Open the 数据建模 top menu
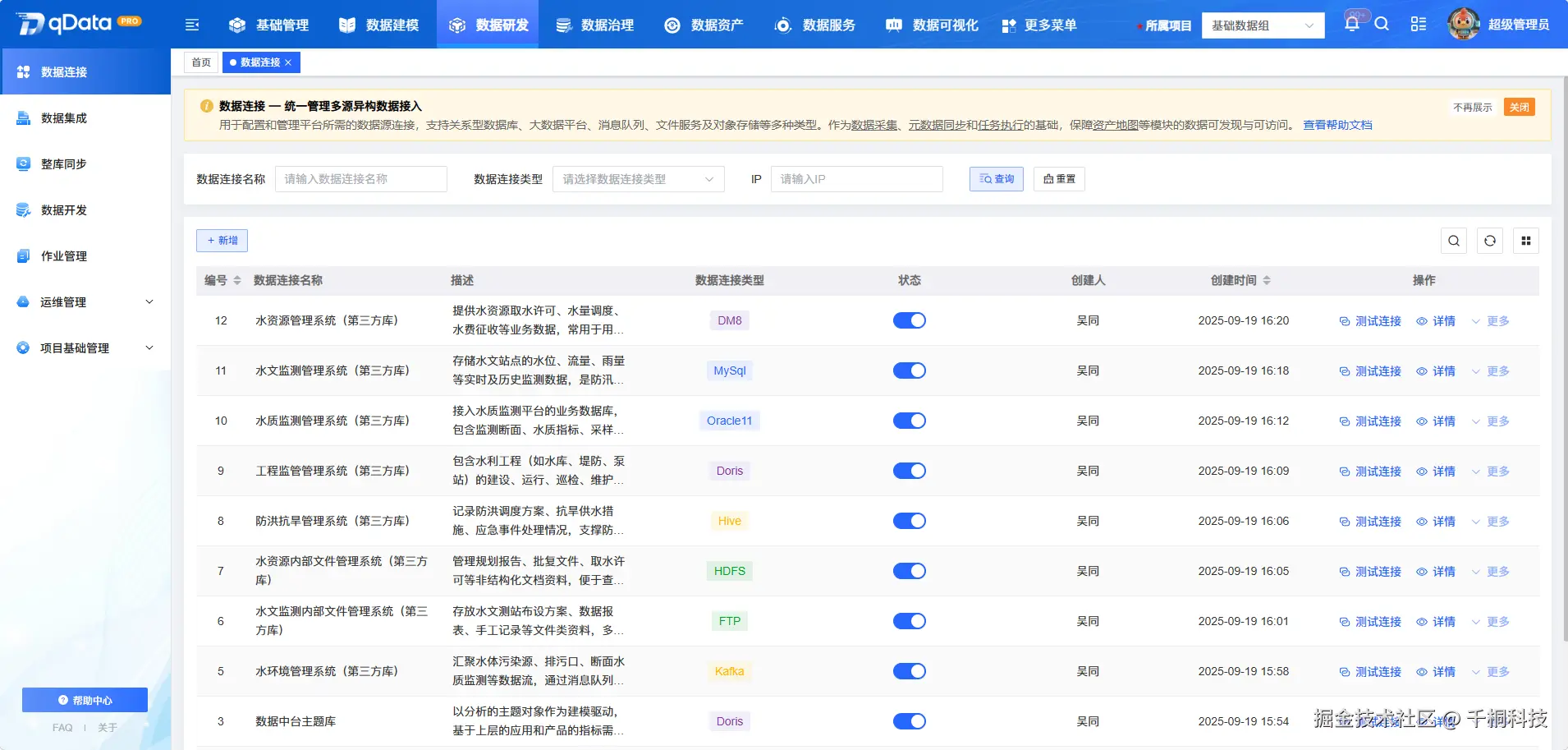The image size is (1568, 750). [379, 25]
